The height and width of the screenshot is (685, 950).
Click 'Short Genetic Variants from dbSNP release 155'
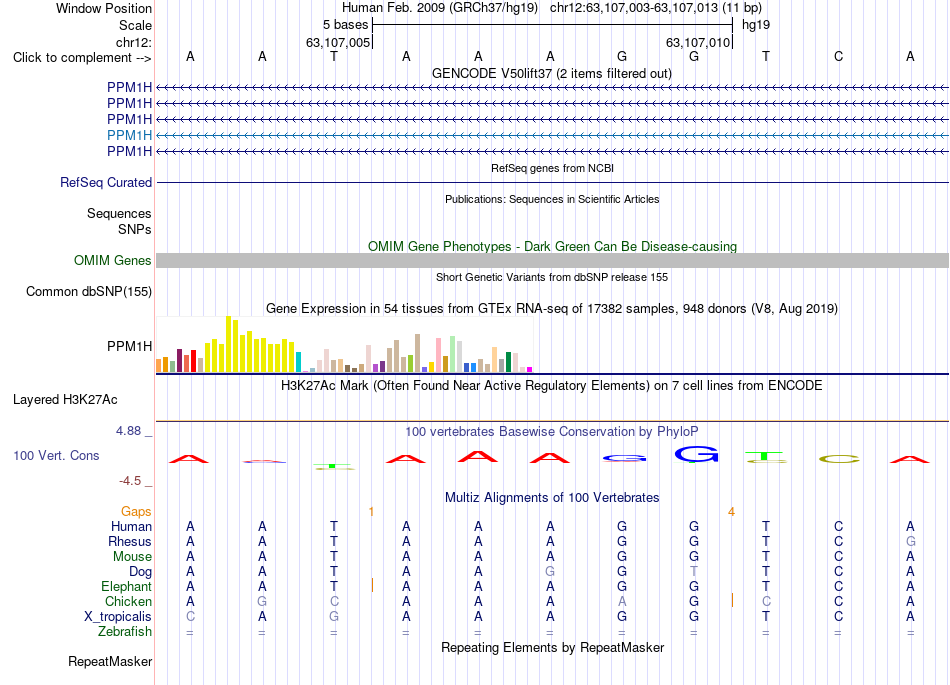(x=552, y=277)
